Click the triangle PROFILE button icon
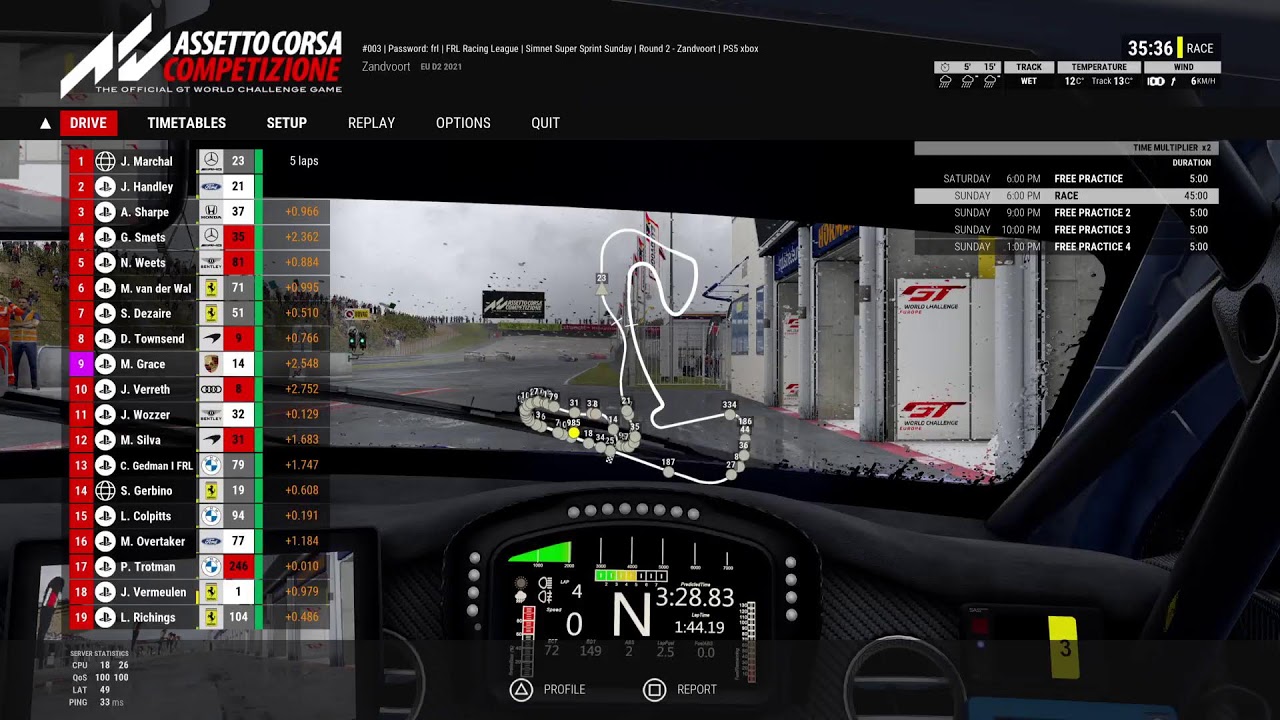Viewport: 1280px width, 720px height. coord(521,690)
